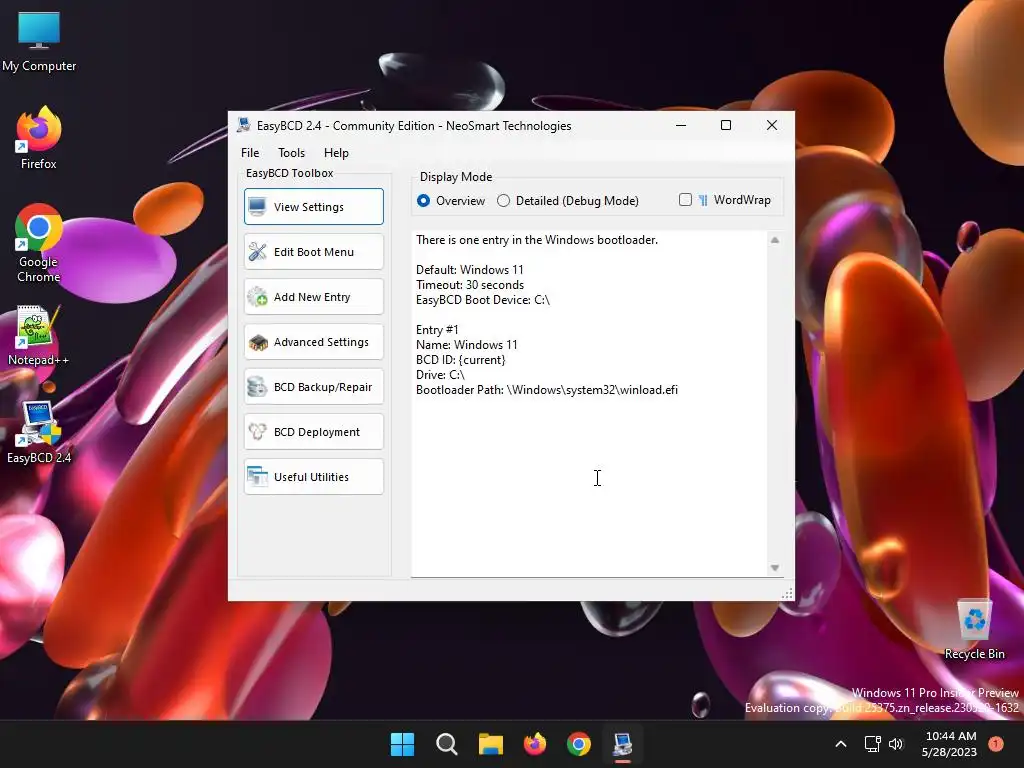Click the window icon beside Useful Utilities
This screenshot has width=1024, height=768.
[257, 477]
